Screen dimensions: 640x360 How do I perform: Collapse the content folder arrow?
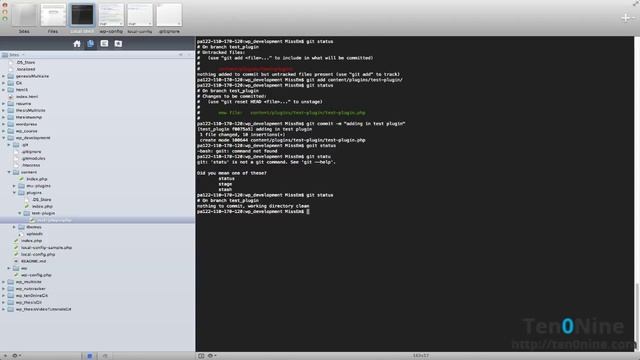[x=9, y=172]
